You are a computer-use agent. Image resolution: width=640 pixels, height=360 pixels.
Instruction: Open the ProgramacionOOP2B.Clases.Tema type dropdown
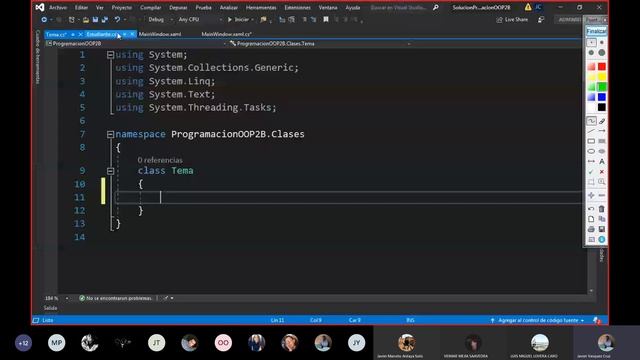pyautogui.click(x=320, y=44)
